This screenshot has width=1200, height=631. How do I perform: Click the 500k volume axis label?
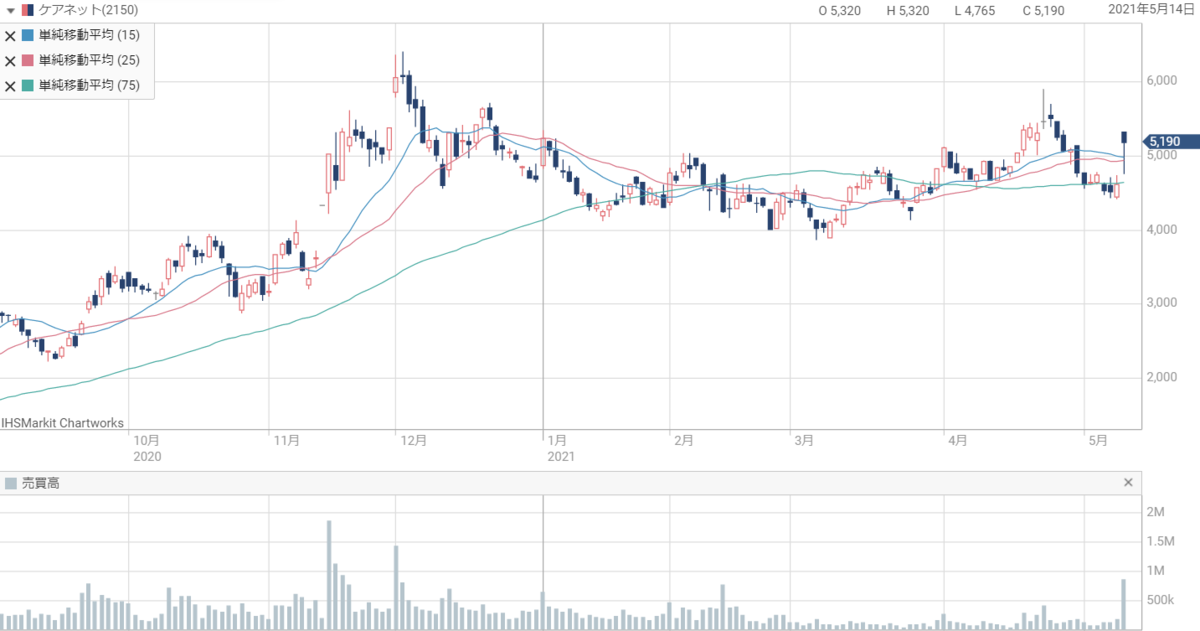coord(1160,600)
